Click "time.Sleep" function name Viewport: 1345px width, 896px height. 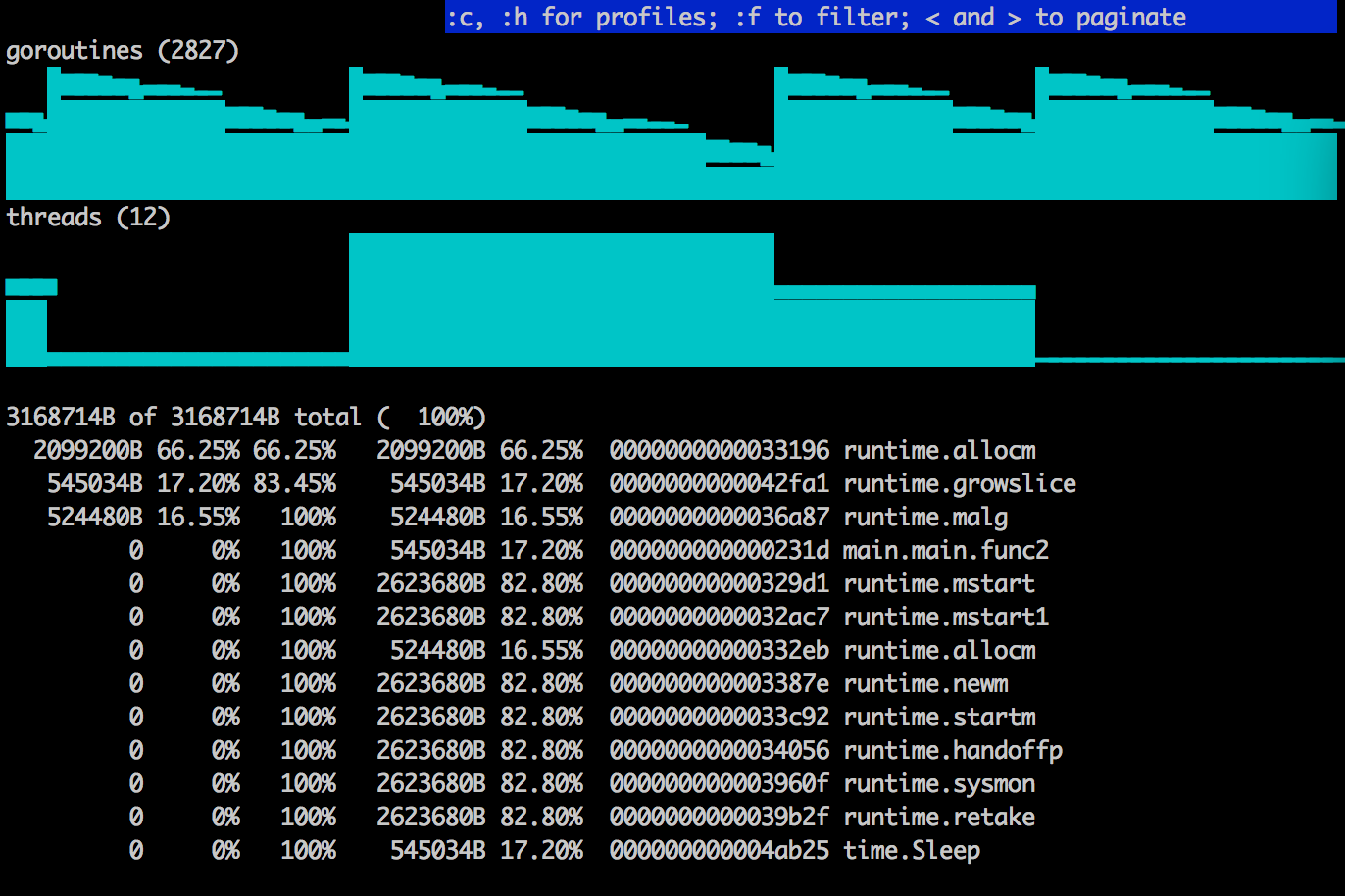point(912,850)
